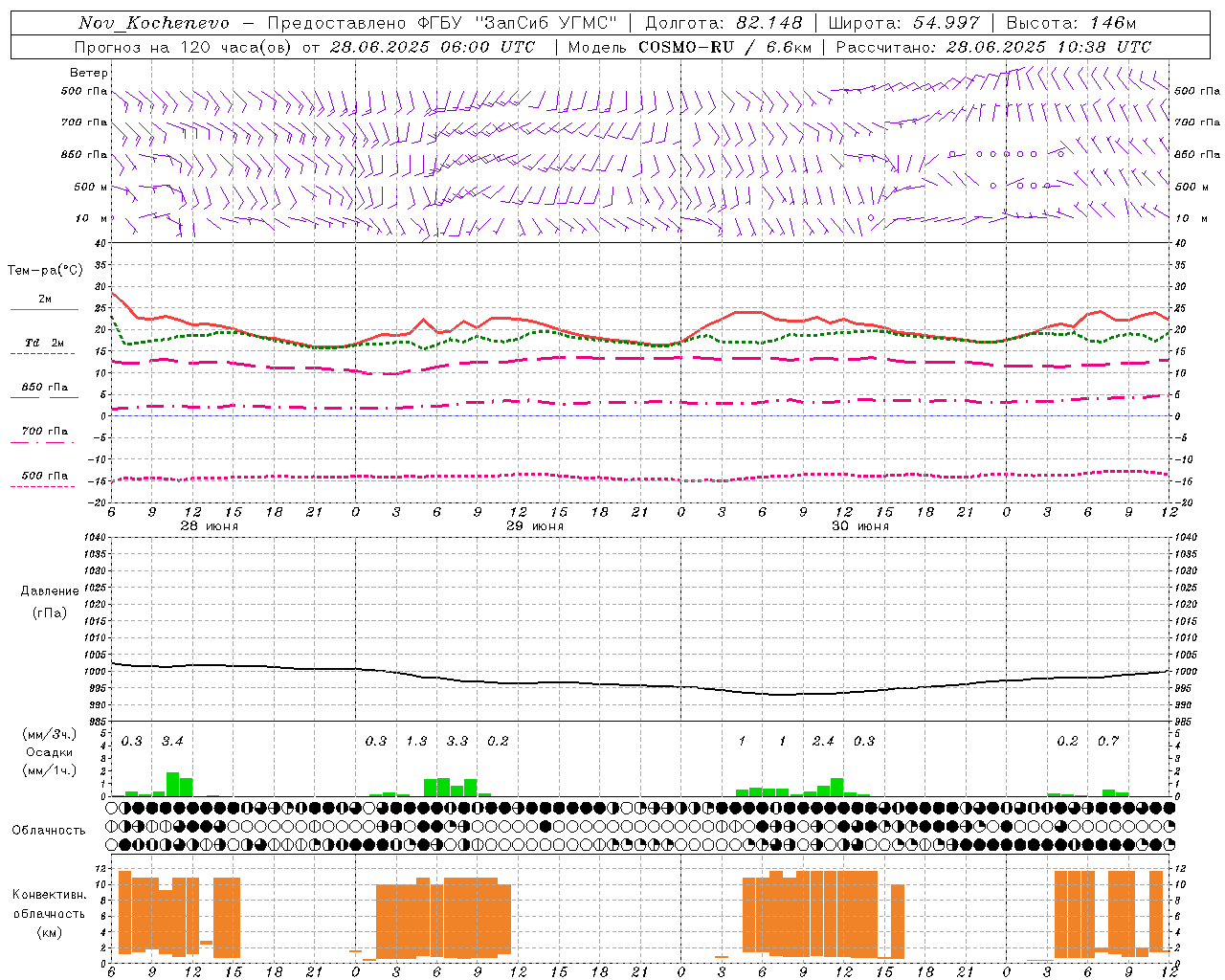Click '850 гПа' in temperature legend
The width and height of the screenshot is (1225, 980).
pyautogui.click(x=45, y=388)
